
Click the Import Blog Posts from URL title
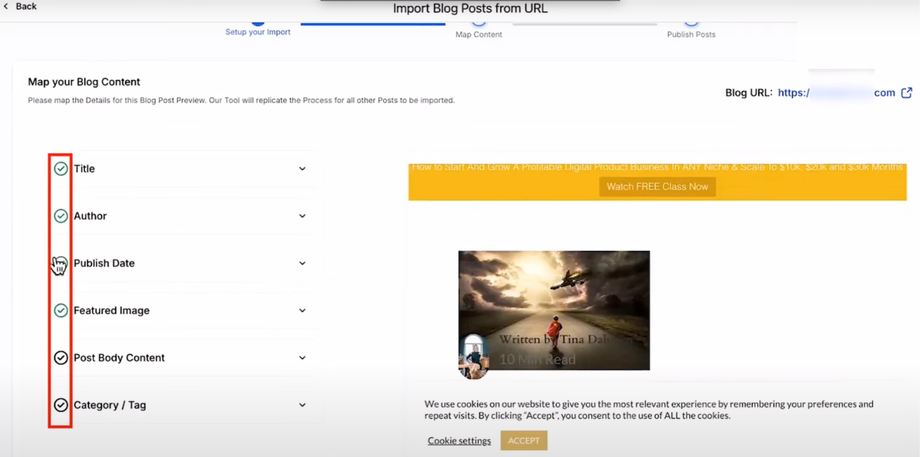pos(470,9)
